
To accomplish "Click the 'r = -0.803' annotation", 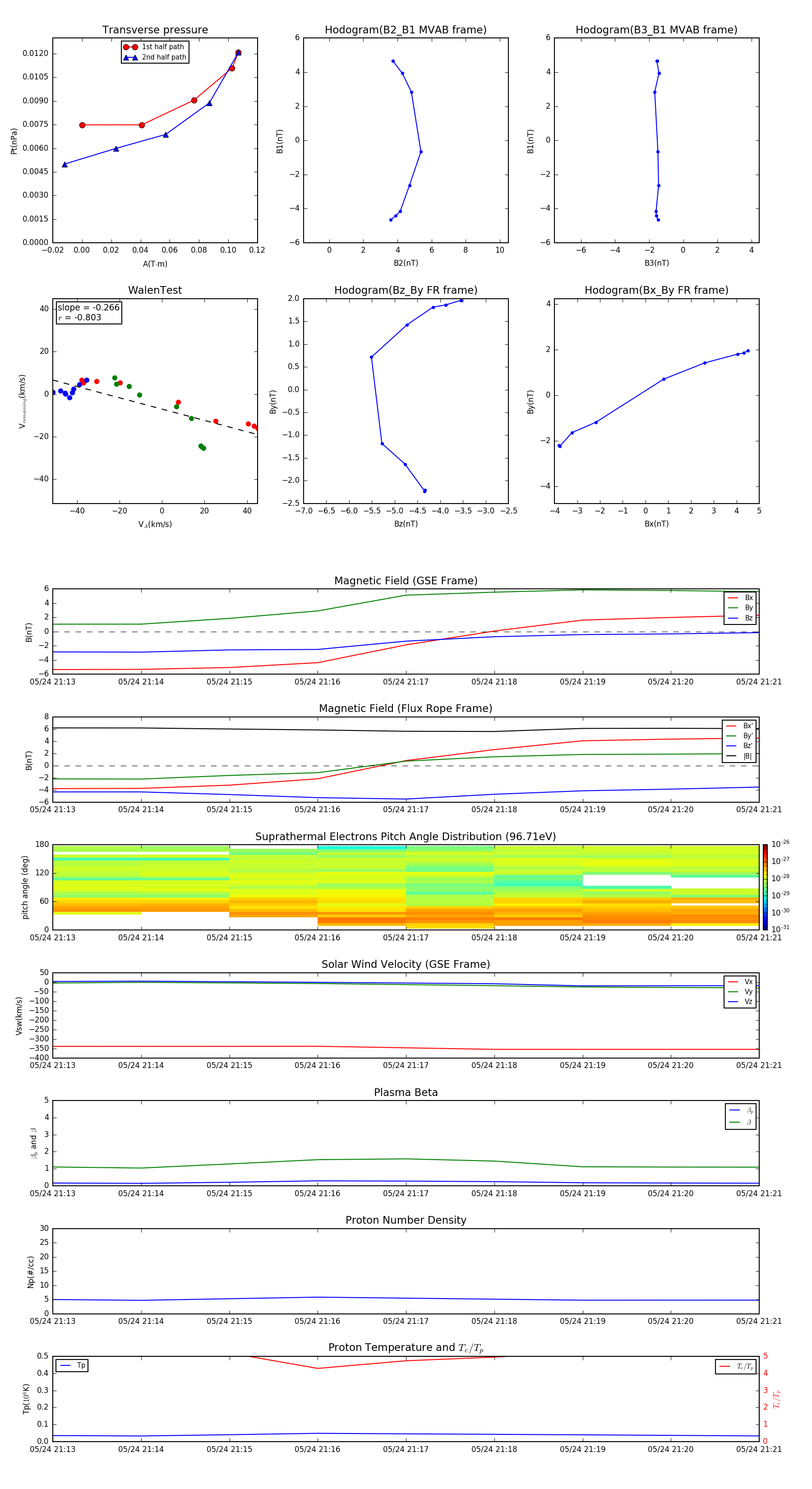I will 80,317.
